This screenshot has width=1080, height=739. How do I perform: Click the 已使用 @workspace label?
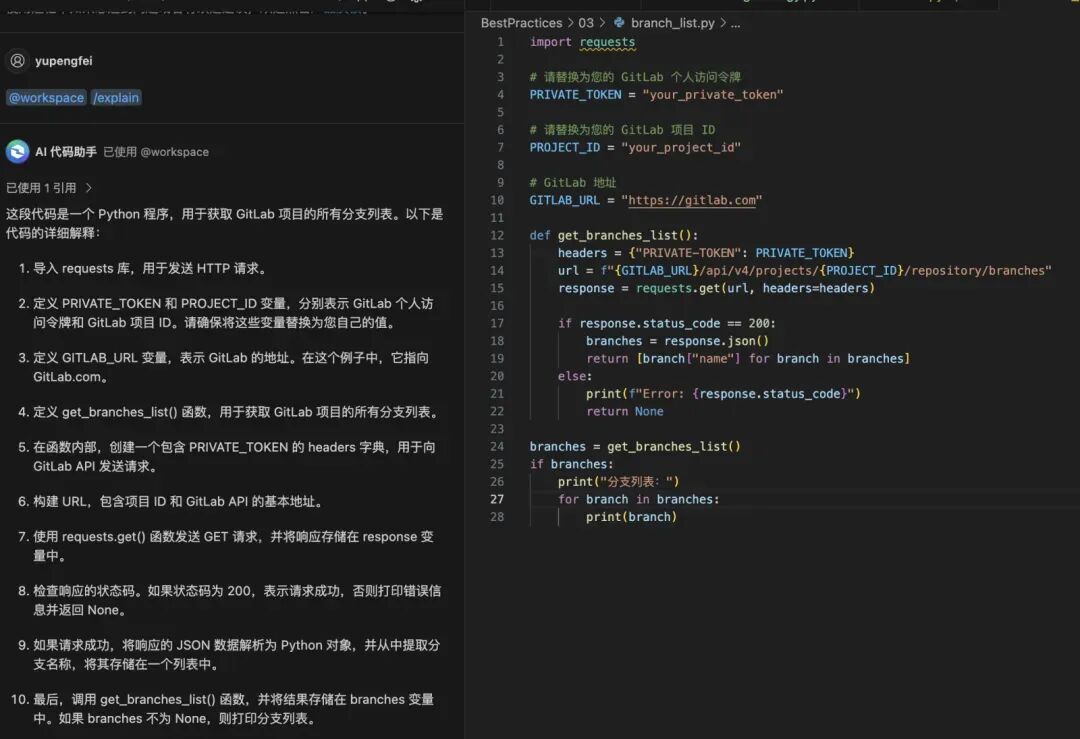[x=156, y=152]
